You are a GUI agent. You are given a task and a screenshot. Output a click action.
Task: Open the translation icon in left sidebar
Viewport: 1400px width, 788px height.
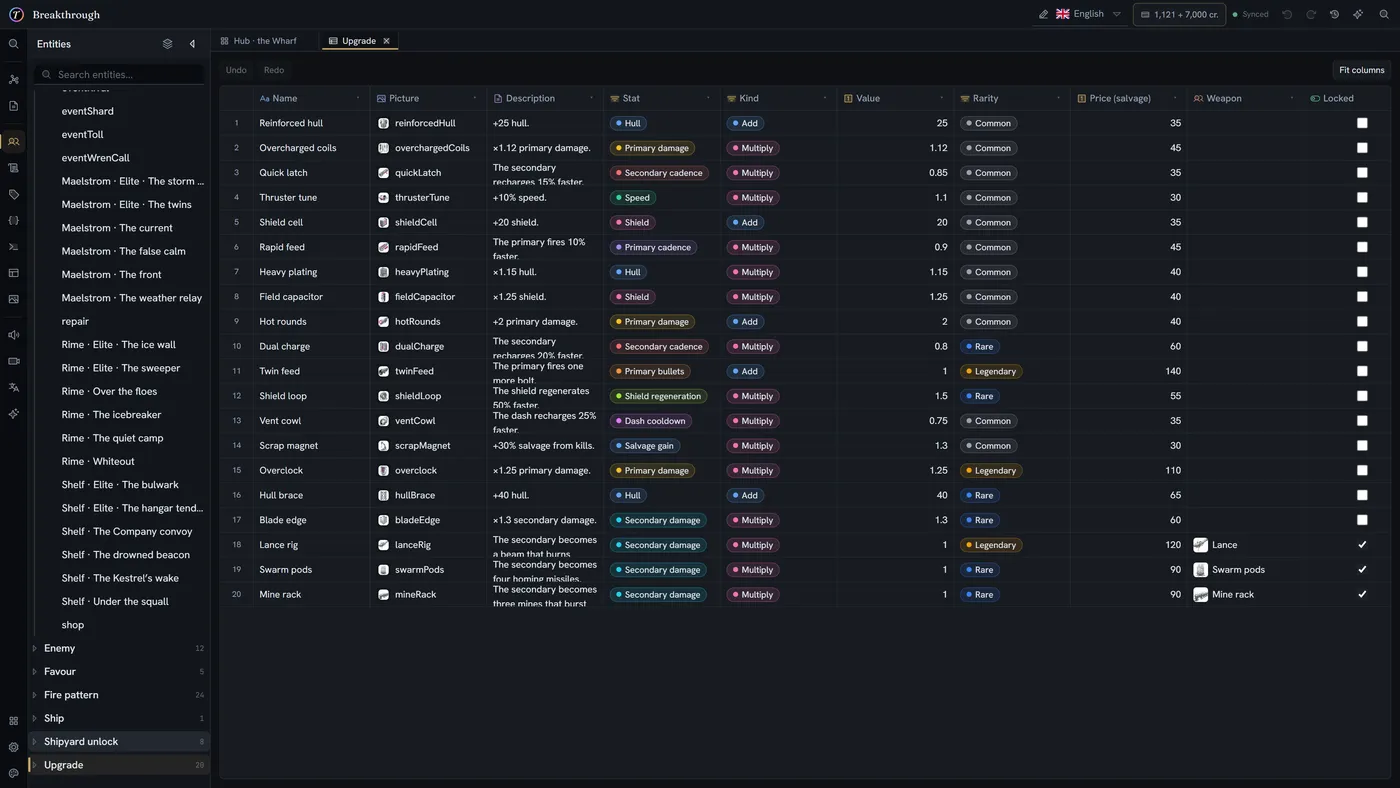click(x=14, y=387)
